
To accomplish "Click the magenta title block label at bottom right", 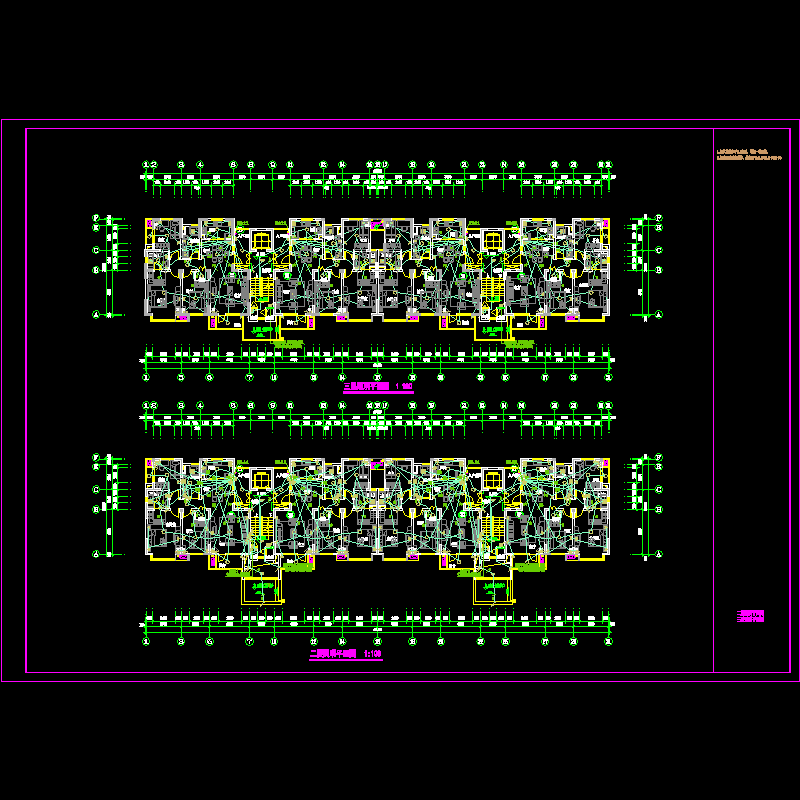I will pos(750,614).
